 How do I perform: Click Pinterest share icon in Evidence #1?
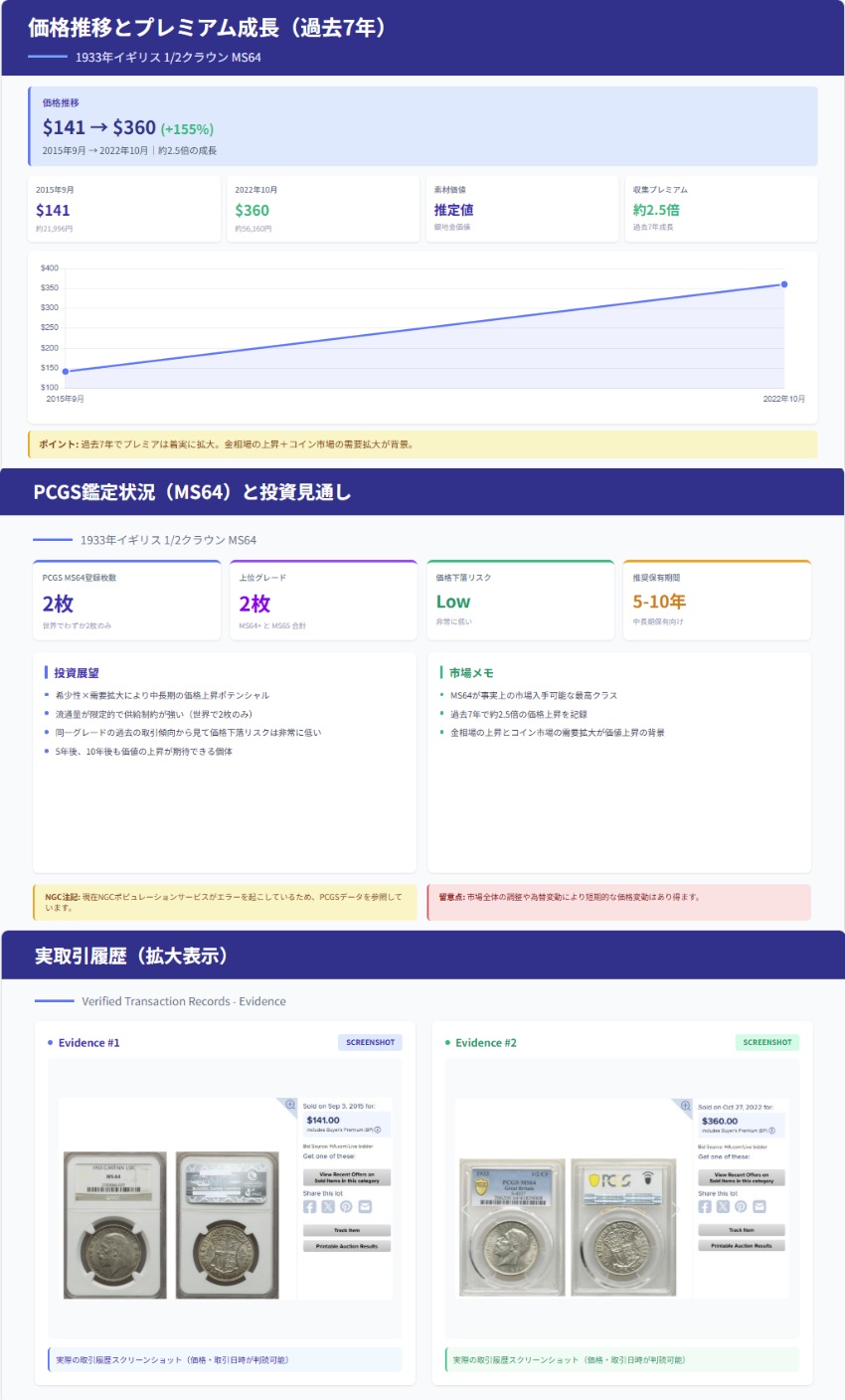coord(346,1207)
